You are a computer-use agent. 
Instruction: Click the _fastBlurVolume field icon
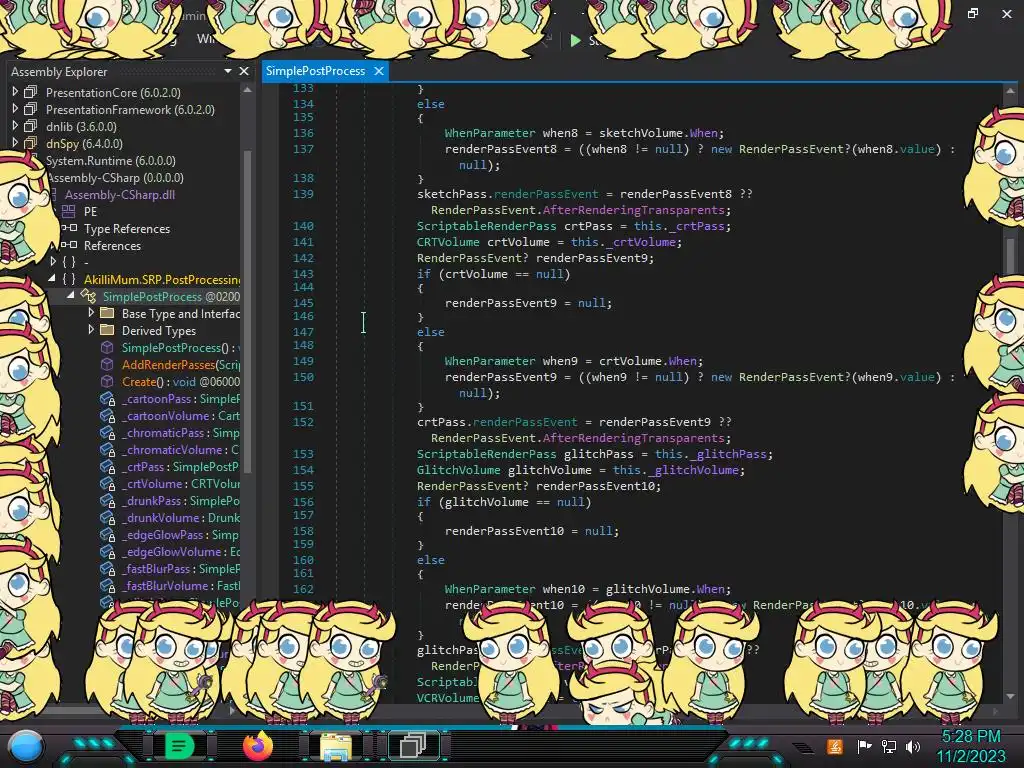pyautogui.click(x=107, y=585)
